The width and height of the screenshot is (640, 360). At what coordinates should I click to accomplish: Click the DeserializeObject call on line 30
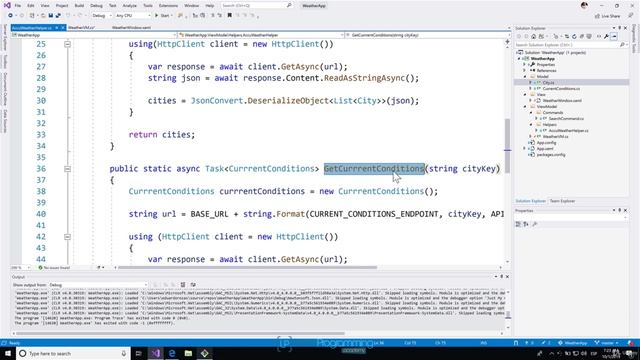pos(288,101)
